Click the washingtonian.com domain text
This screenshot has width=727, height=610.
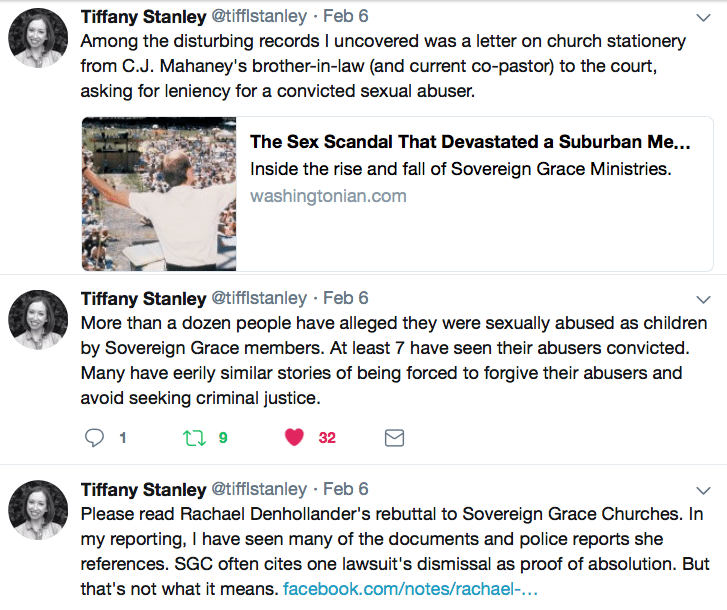coord(328,196)
